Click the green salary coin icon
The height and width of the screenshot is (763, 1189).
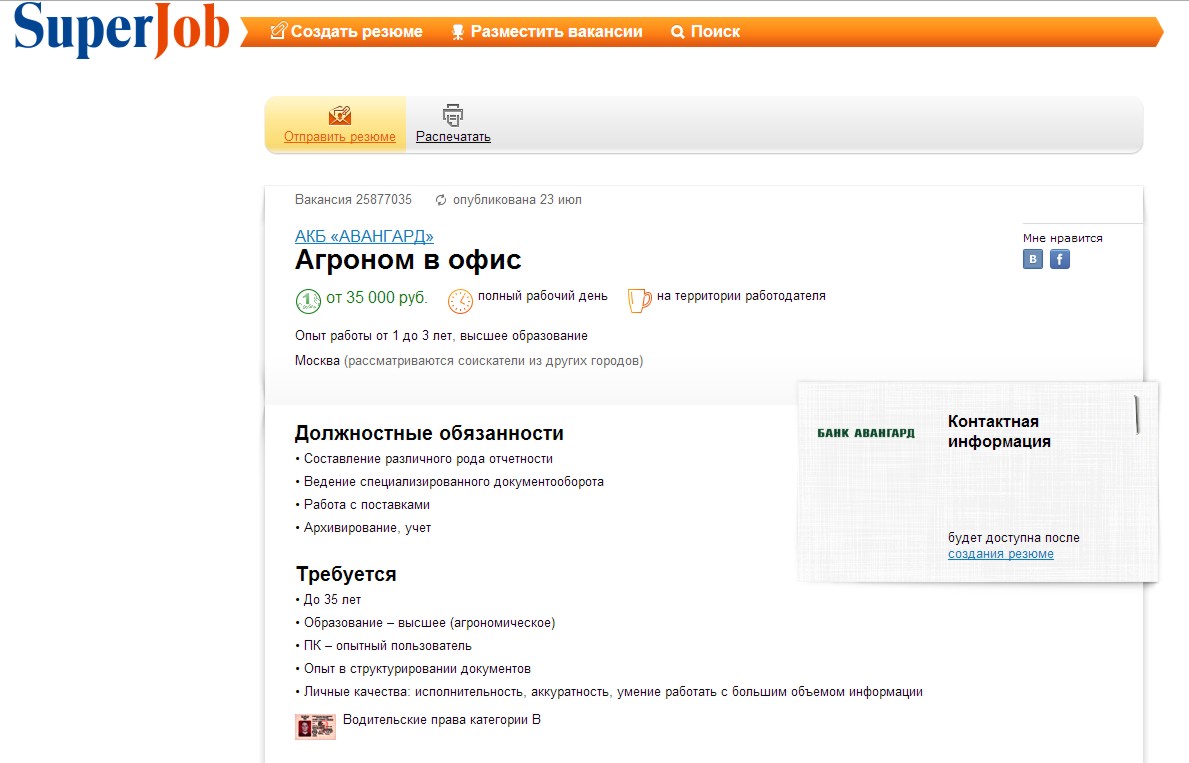(308, 300)
